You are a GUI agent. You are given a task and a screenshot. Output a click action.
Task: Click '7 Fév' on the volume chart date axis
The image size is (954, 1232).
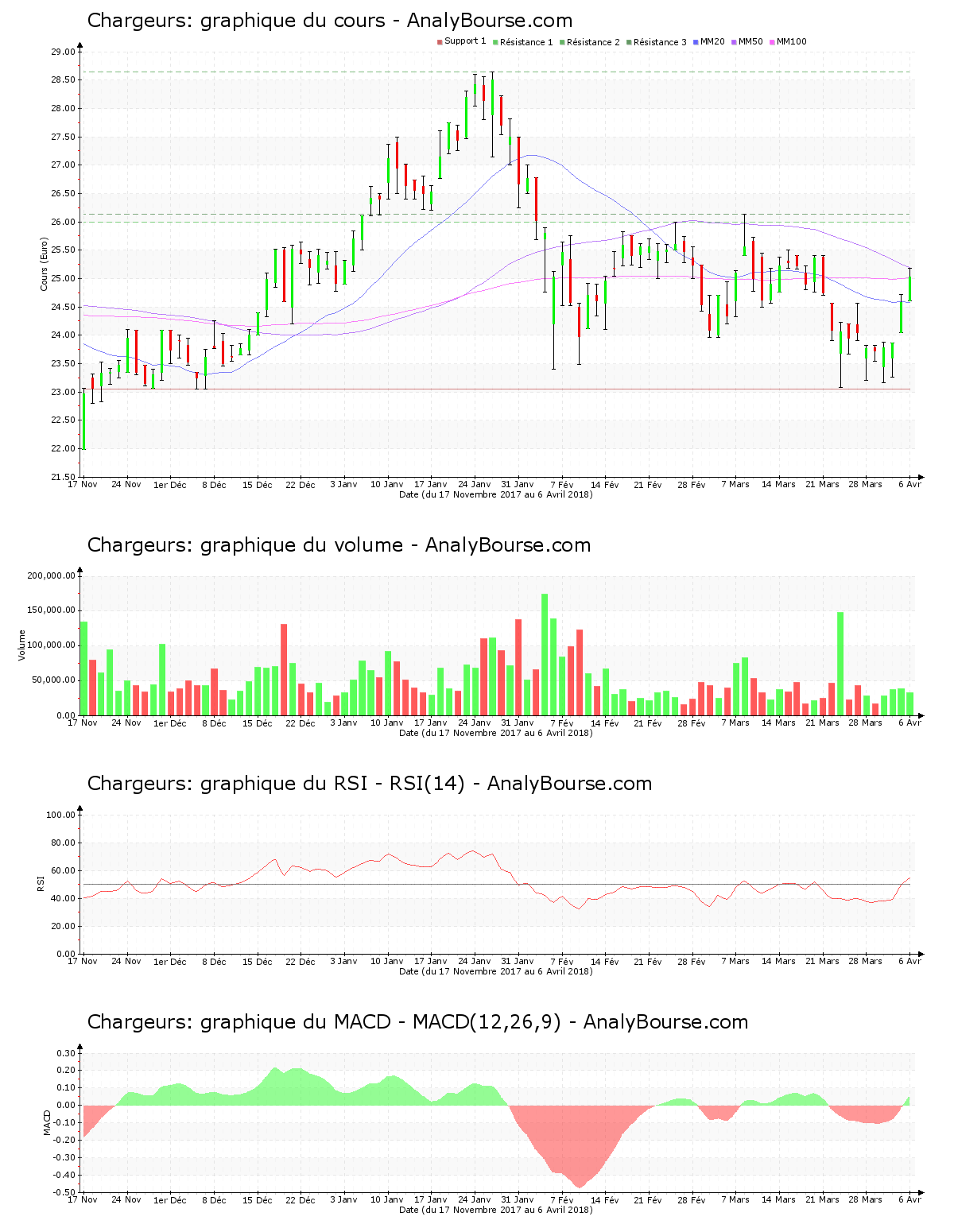561,723
